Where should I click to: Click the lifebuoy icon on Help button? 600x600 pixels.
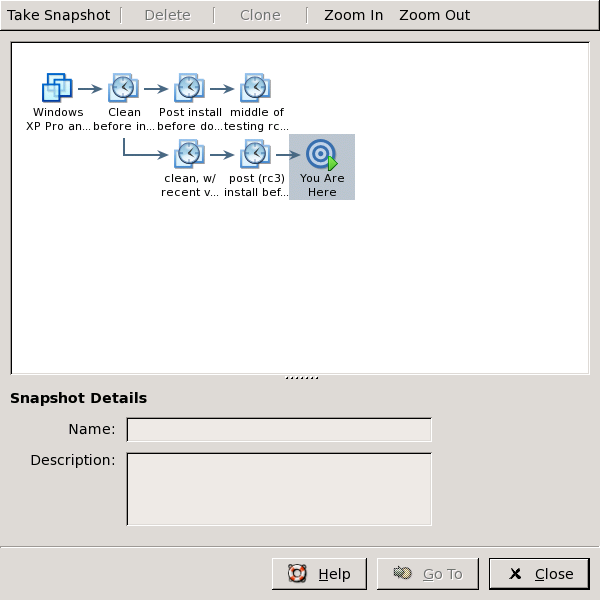coord(297,574)
